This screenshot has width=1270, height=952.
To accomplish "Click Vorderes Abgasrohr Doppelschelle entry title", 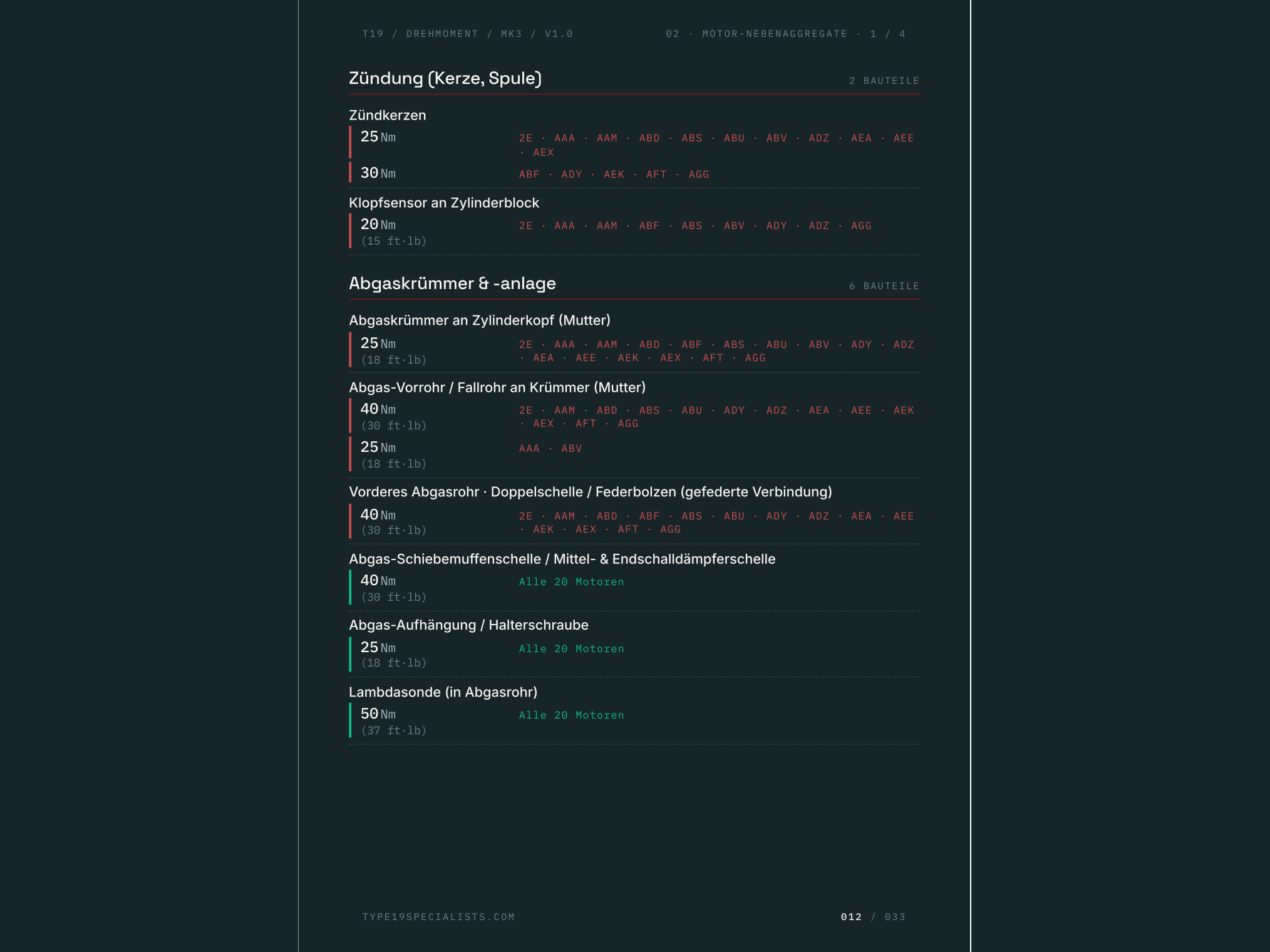I will coord(590,492).
